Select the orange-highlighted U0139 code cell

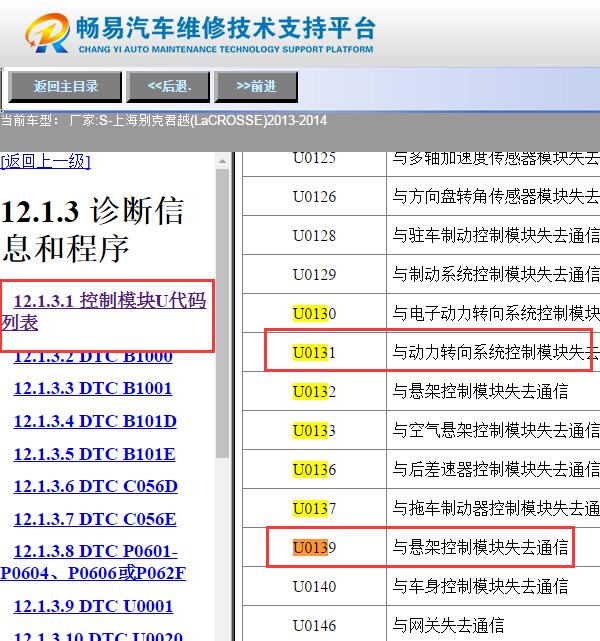[314, 547]
